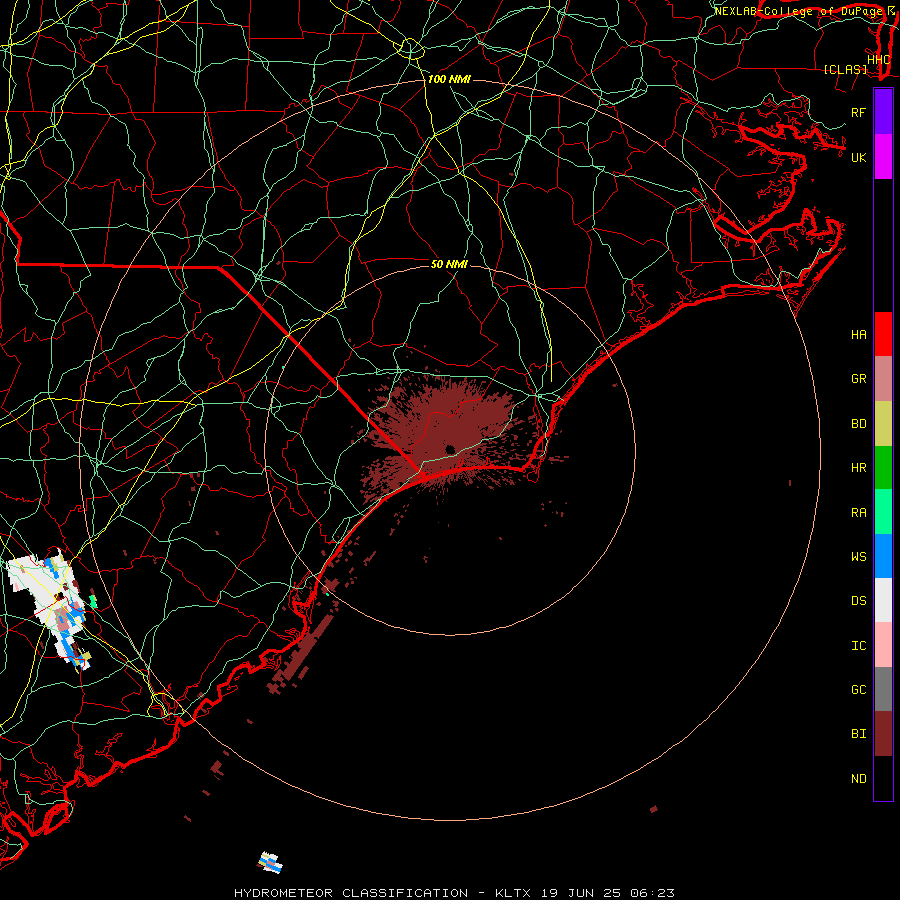Click the GR legend label
Screen dimensions: 900x900
click(x=858, y=379)
